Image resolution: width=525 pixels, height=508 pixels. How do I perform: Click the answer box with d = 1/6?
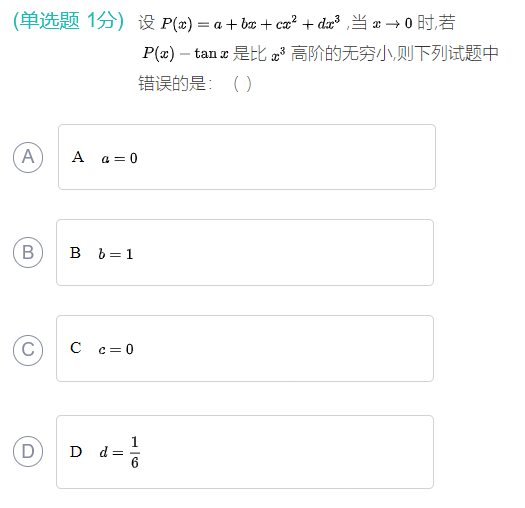[245, 452]
